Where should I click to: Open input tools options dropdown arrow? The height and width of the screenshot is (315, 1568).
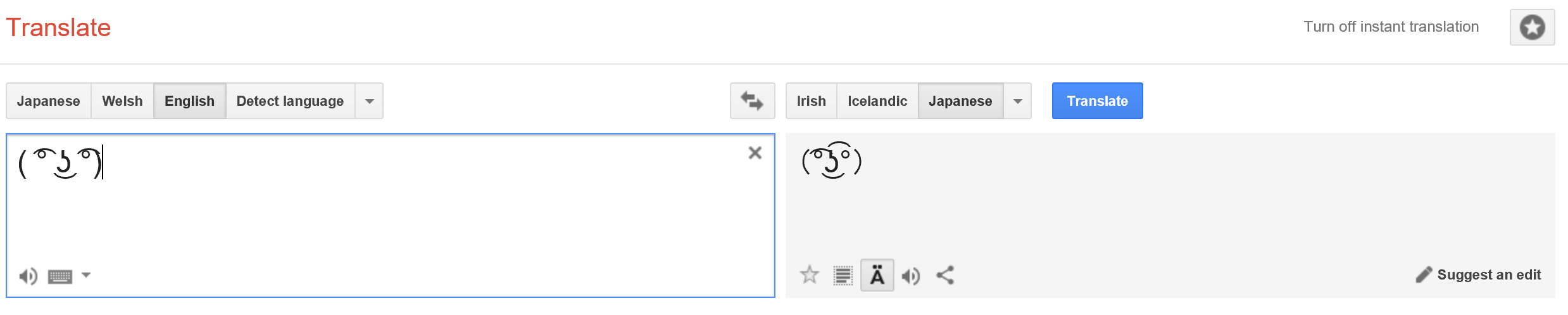click(x=86, y=275)
